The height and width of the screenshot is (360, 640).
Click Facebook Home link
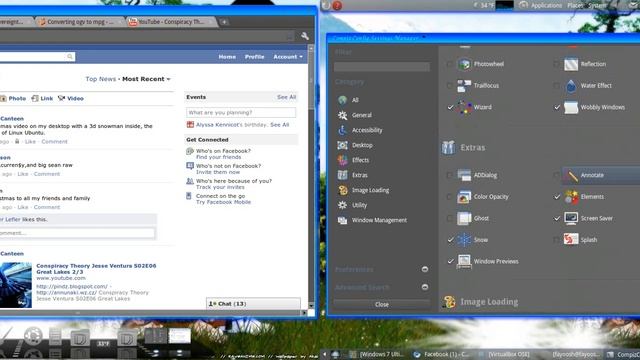click(x=227, y=57)
